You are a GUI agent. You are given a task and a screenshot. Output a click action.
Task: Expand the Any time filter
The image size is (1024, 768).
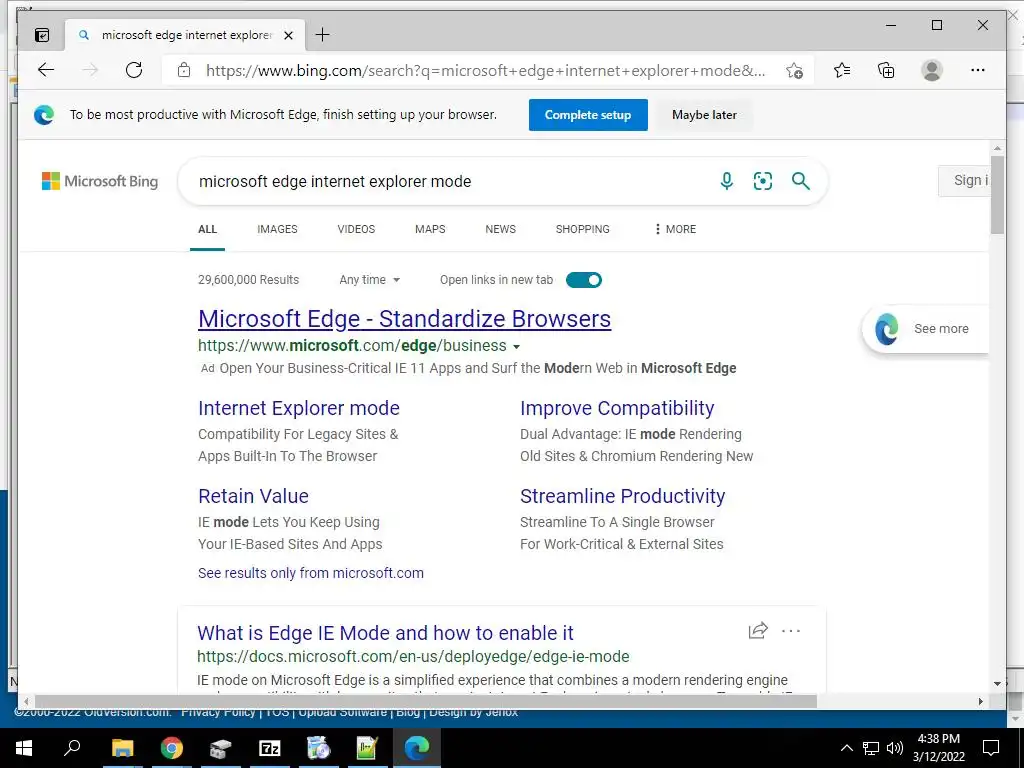coord(370,280)
